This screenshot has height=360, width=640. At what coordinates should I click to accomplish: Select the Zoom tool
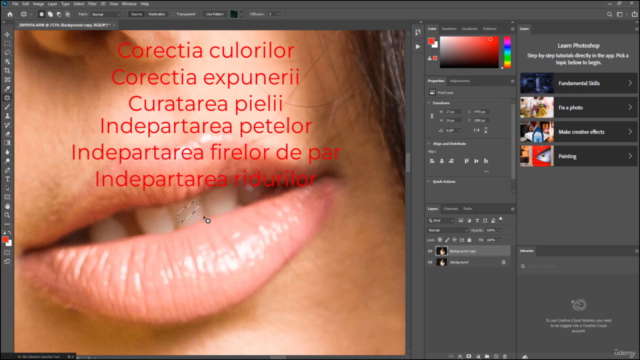point(7,215)
